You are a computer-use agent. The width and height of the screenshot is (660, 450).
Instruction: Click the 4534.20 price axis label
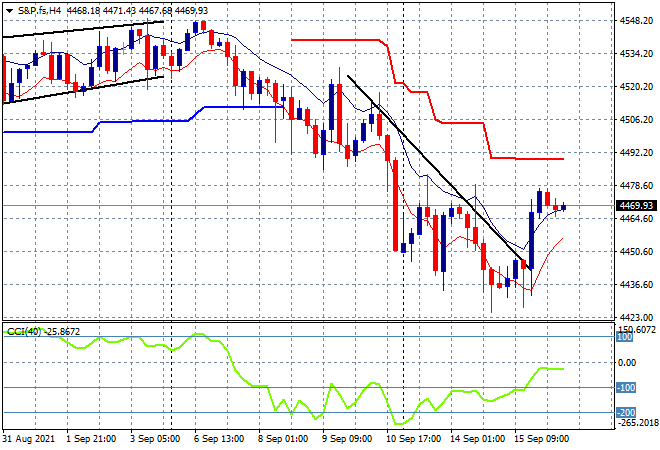pos(636,53)
